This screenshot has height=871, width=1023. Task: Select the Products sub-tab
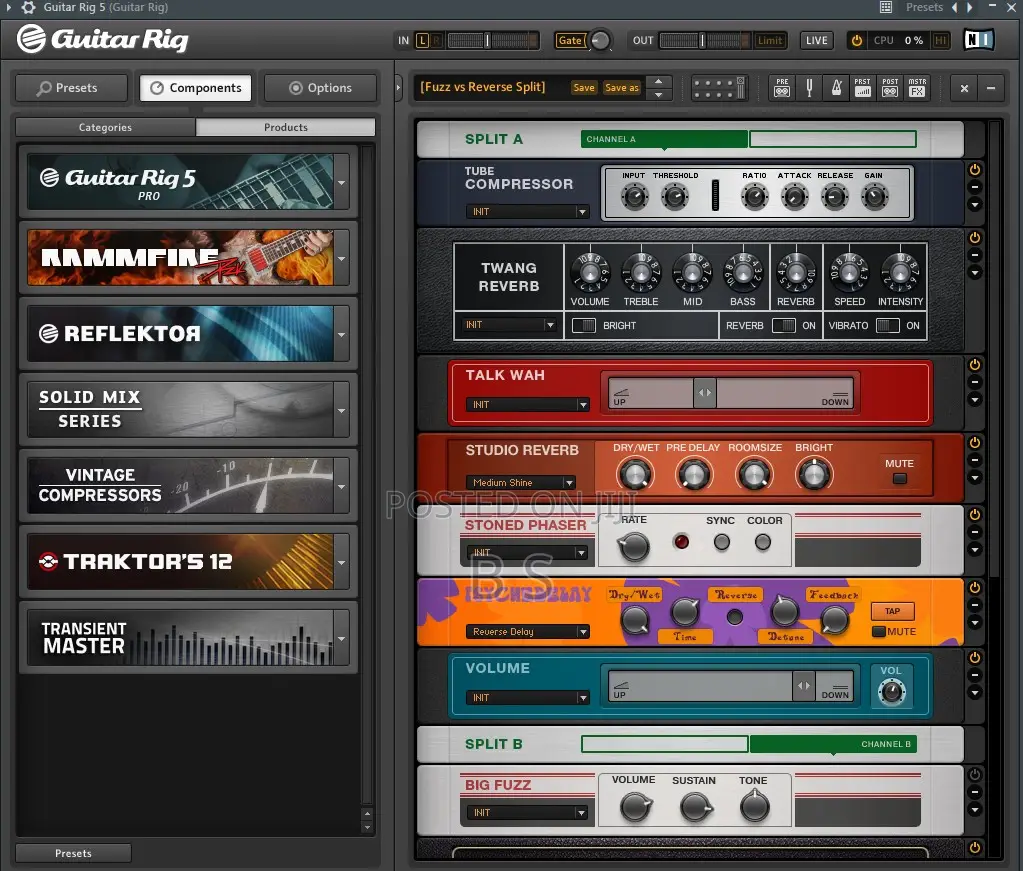click(x=286, y=127)
